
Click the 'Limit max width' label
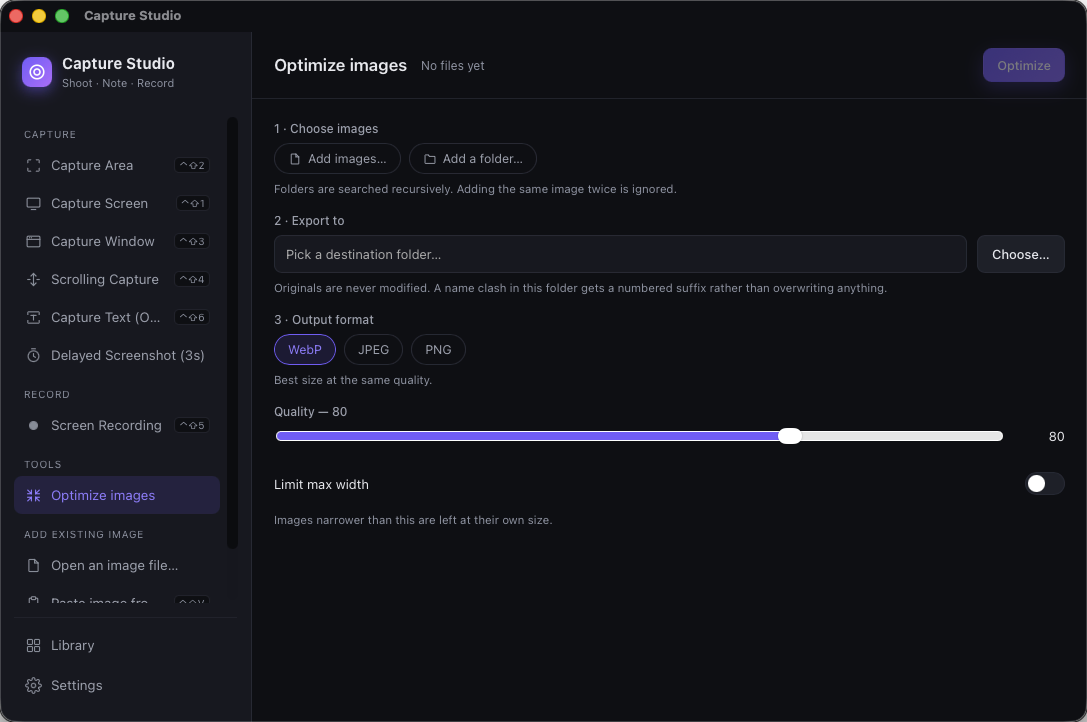point(321,485)
